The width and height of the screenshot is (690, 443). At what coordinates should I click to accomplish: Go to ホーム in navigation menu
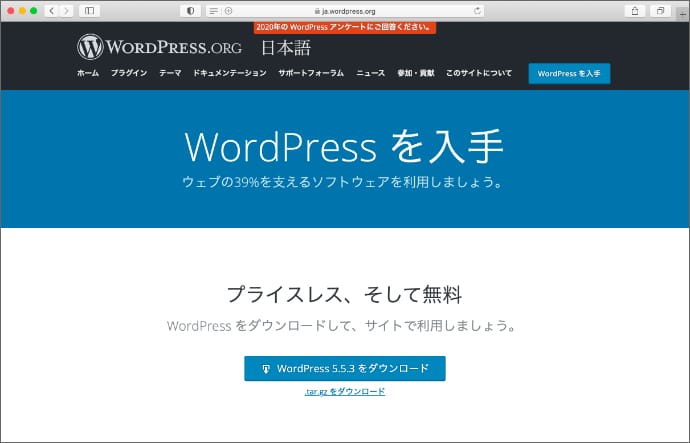pyautogui.click(x=88, y=73)
